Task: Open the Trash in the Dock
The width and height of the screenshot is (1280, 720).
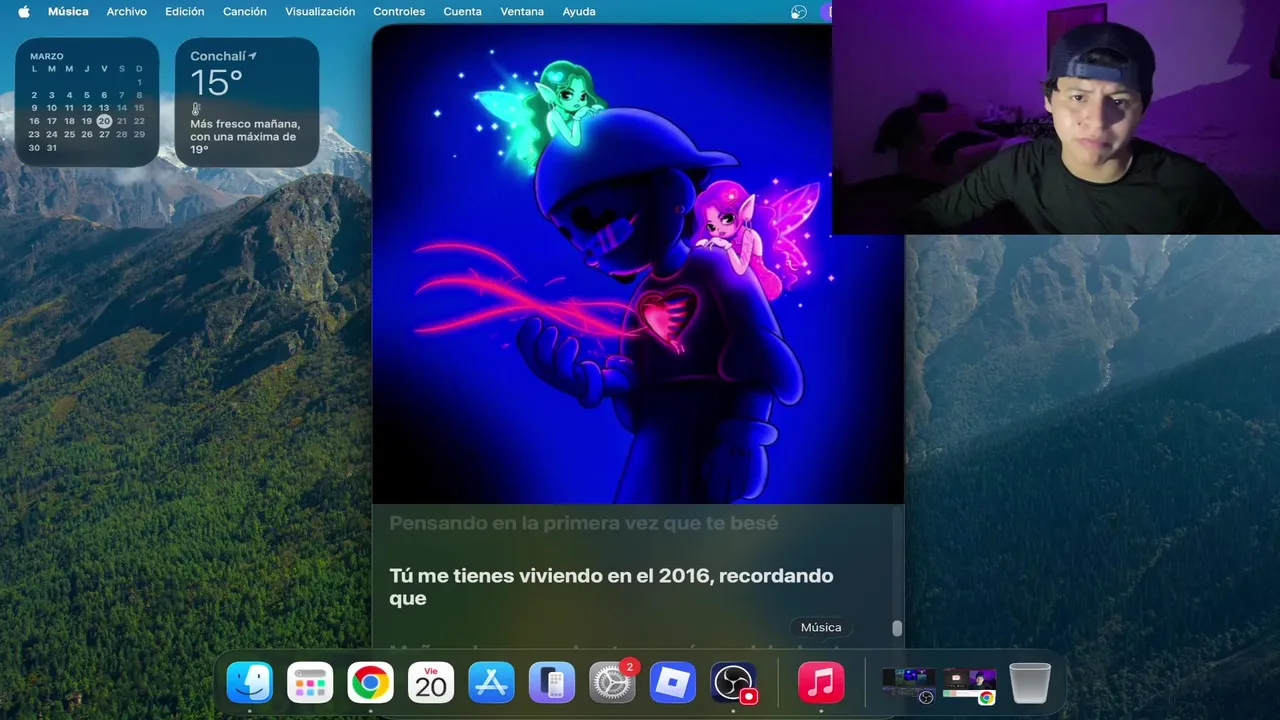Action: pos(1030,684)
